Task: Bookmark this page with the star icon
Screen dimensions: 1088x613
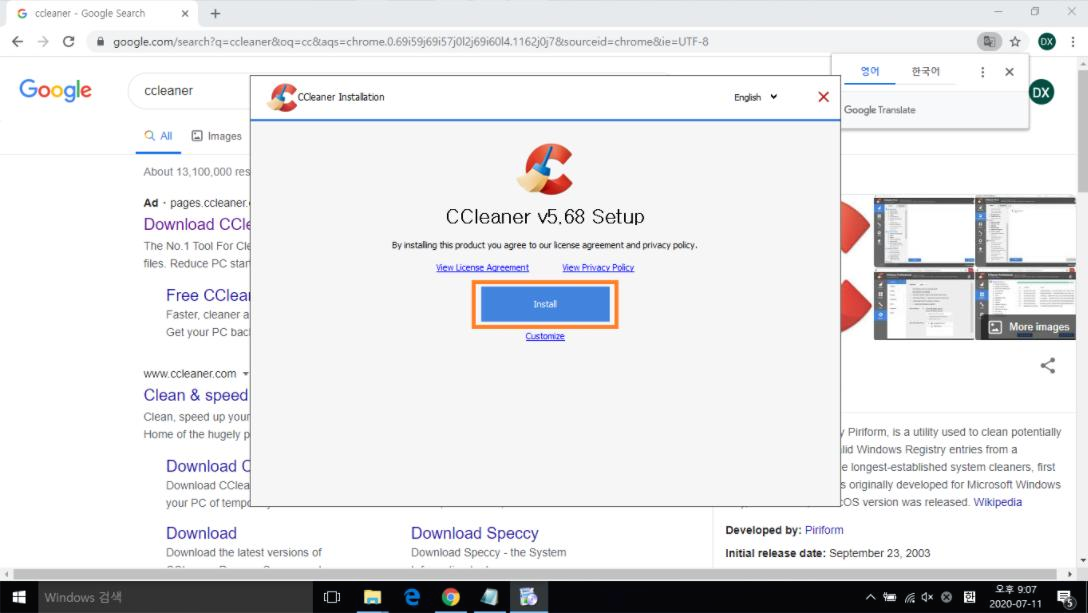Action: coord(1015,42)
